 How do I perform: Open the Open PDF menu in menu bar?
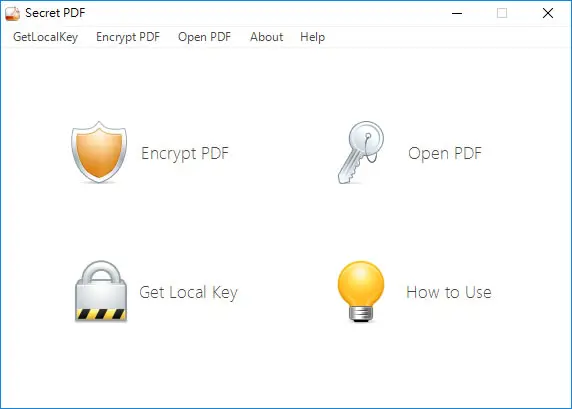205,37
